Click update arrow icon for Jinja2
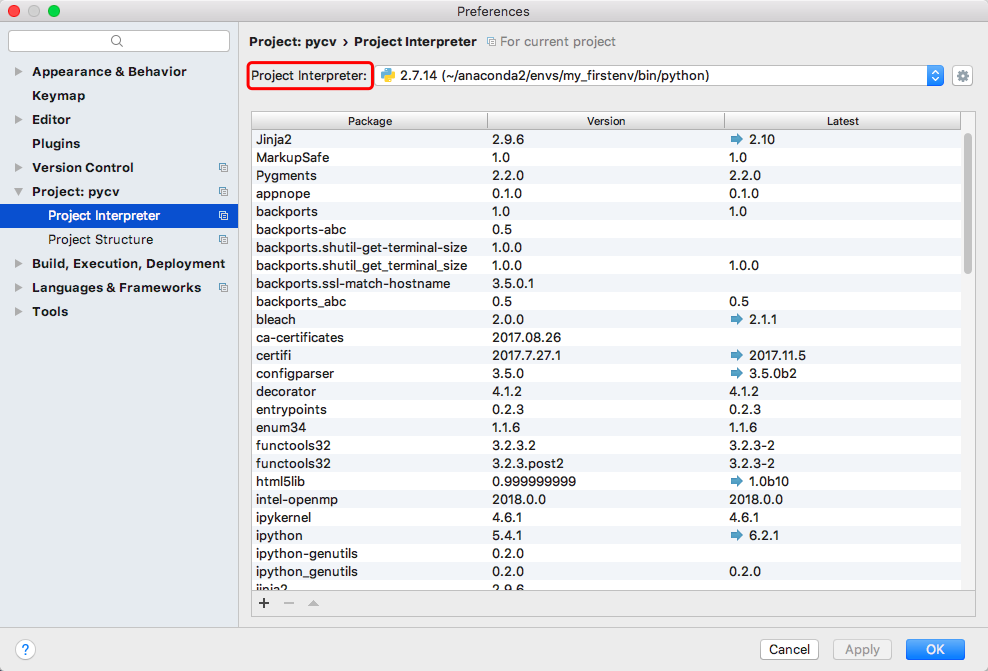Viewport: 988px width, 671px height. 736,139
